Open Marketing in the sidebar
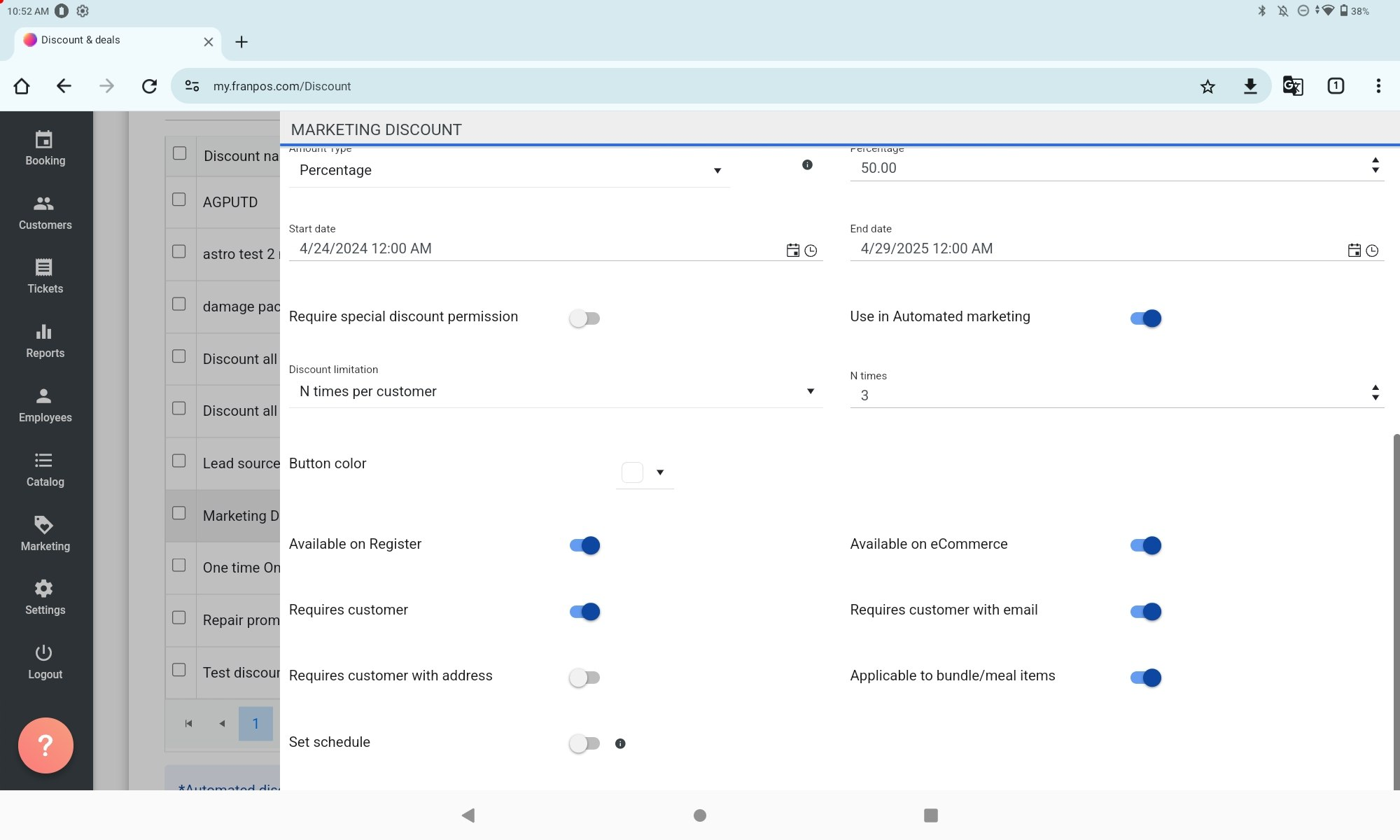 tap(45, 534)
